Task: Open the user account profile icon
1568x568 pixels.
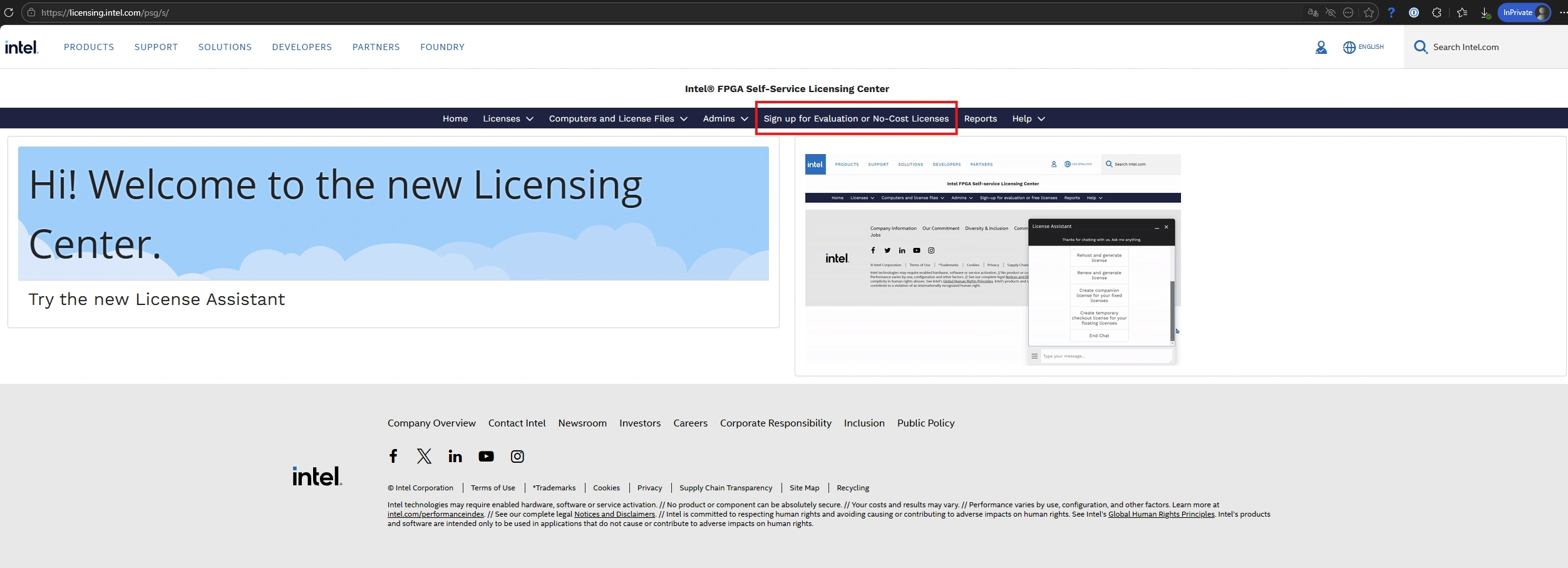Action: [1321, 48]
